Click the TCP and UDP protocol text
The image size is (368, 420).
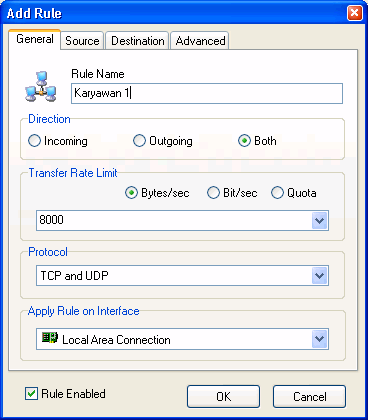point(74,276)
